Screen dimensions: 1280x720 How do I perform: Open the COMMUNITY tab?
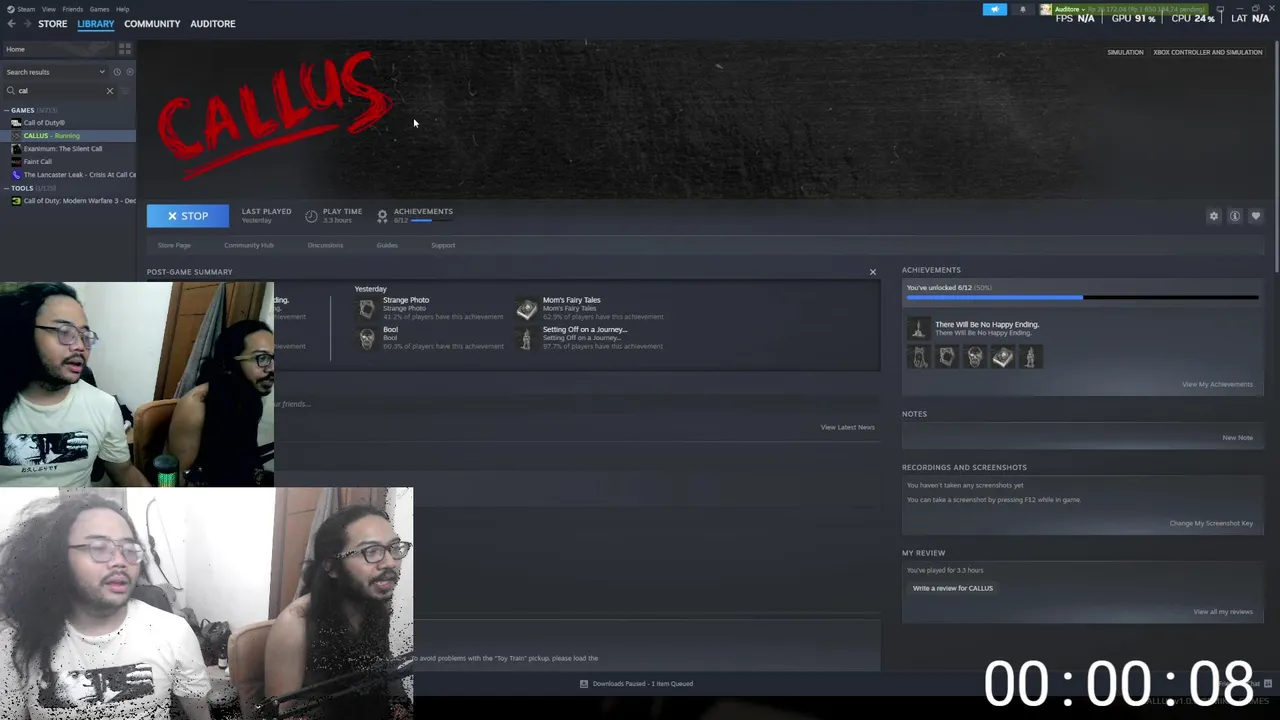(x=152, y=24)
